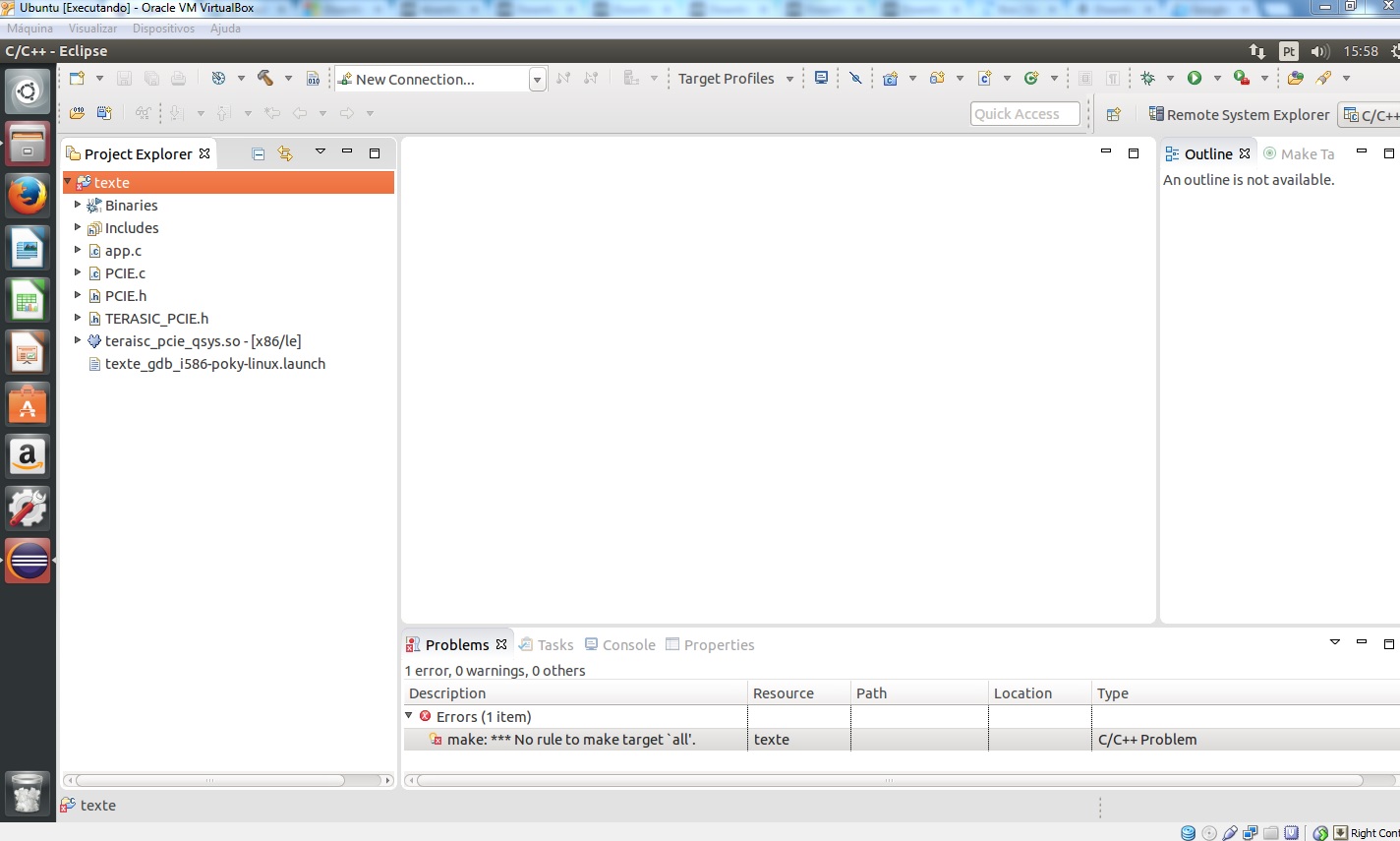The height and width of the screenshot is (841, 1400).
Task: Click the Debug bug icon
Action: click(x=1147, y=79)
